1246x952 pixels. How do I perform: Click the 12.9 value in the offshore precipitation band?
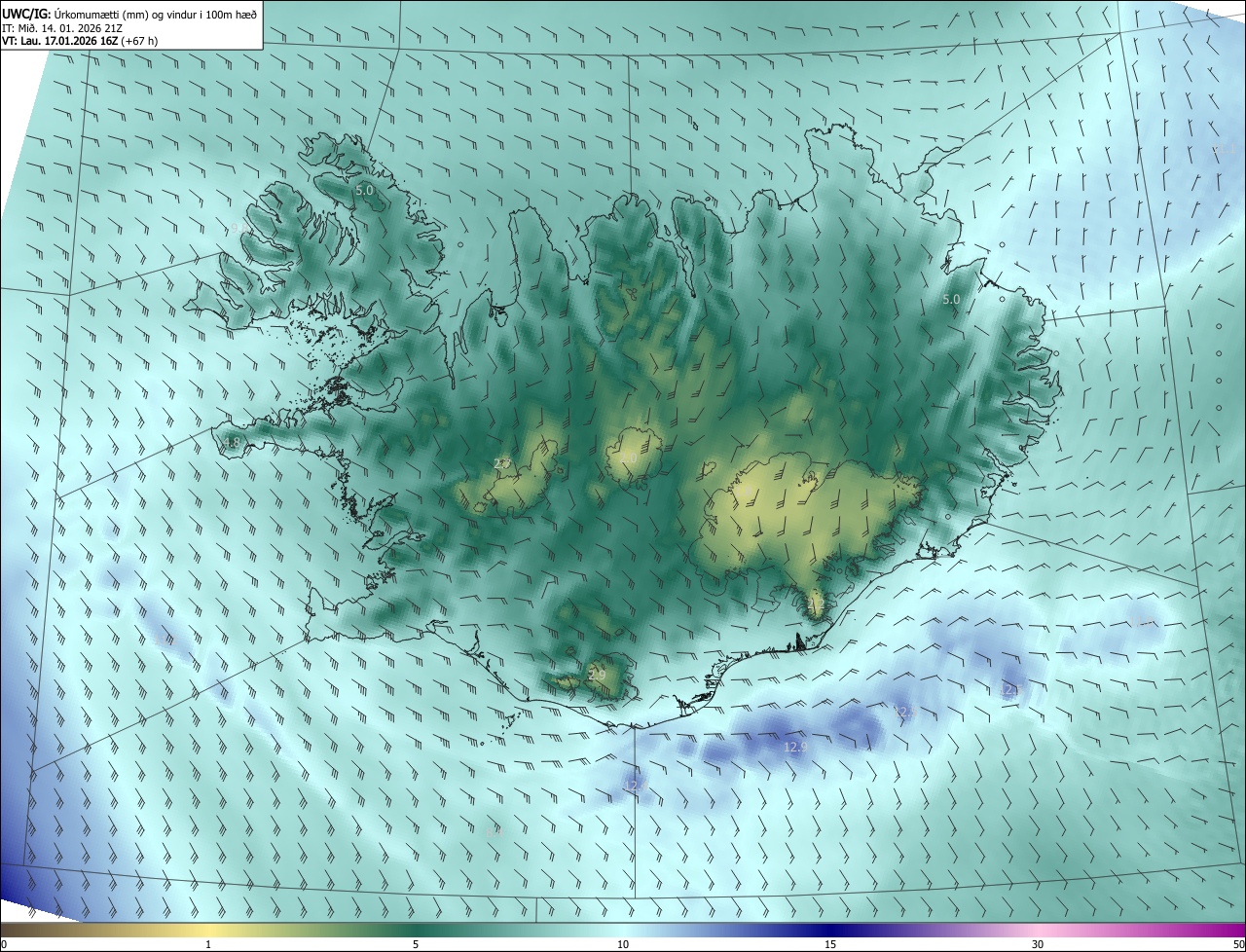coord(795,748)
